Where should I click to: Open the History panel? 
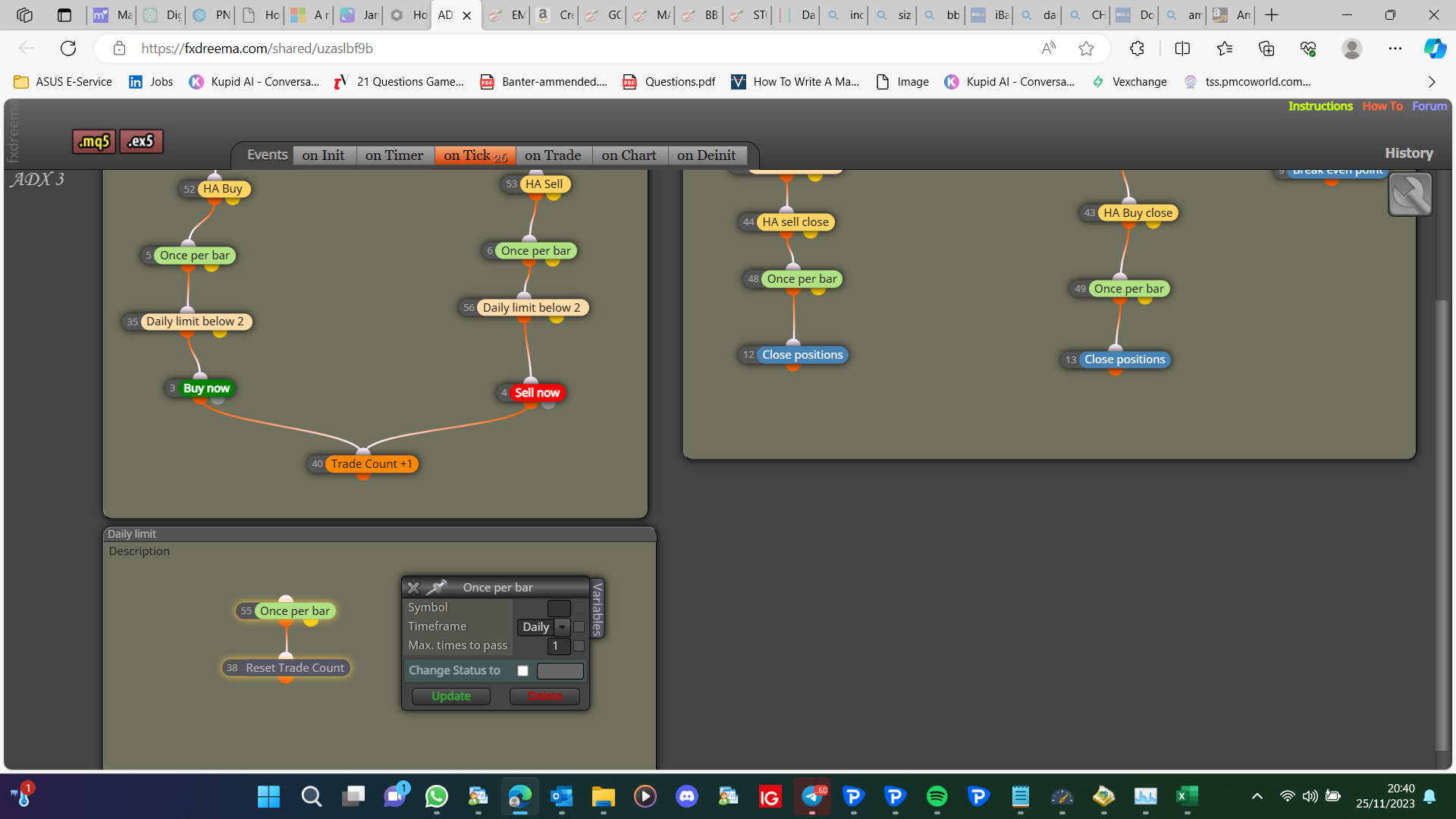[1409, 153]
